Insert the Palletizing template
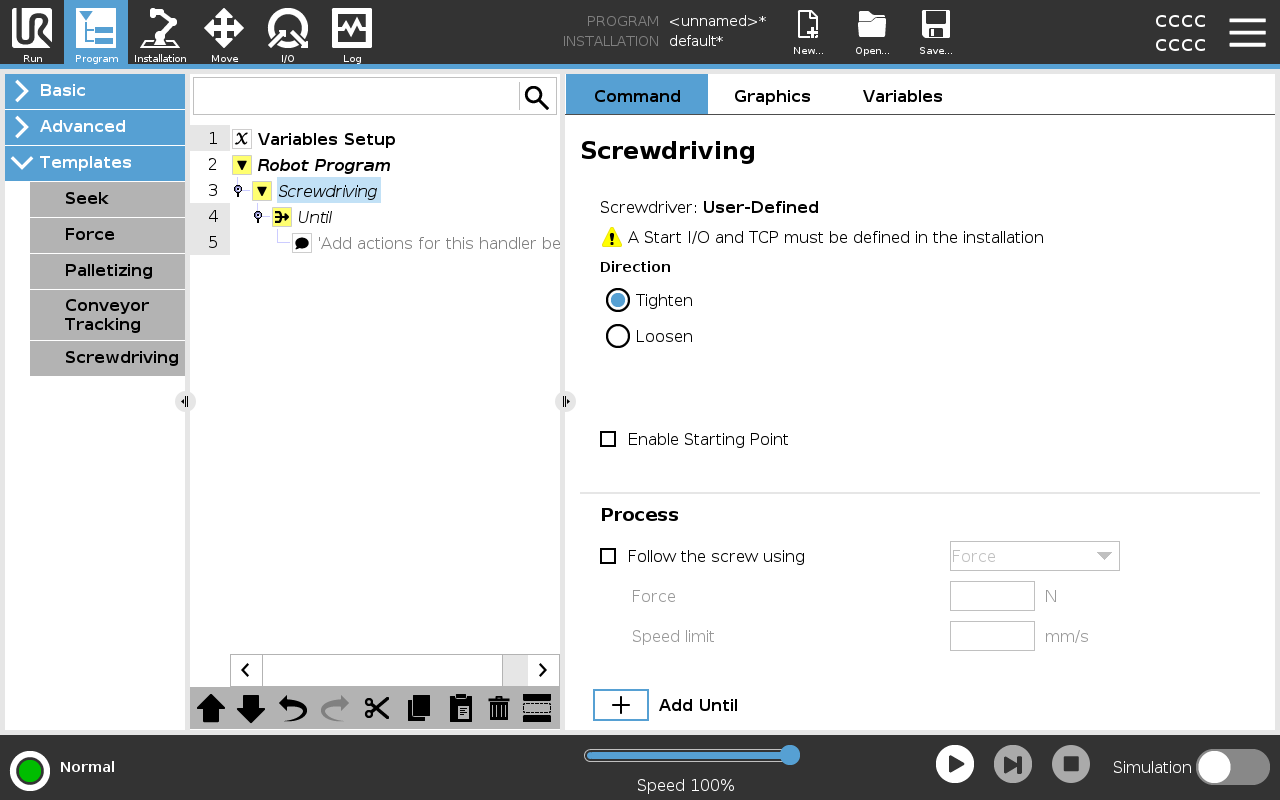1280x800 pixels. tap(108, 271)
